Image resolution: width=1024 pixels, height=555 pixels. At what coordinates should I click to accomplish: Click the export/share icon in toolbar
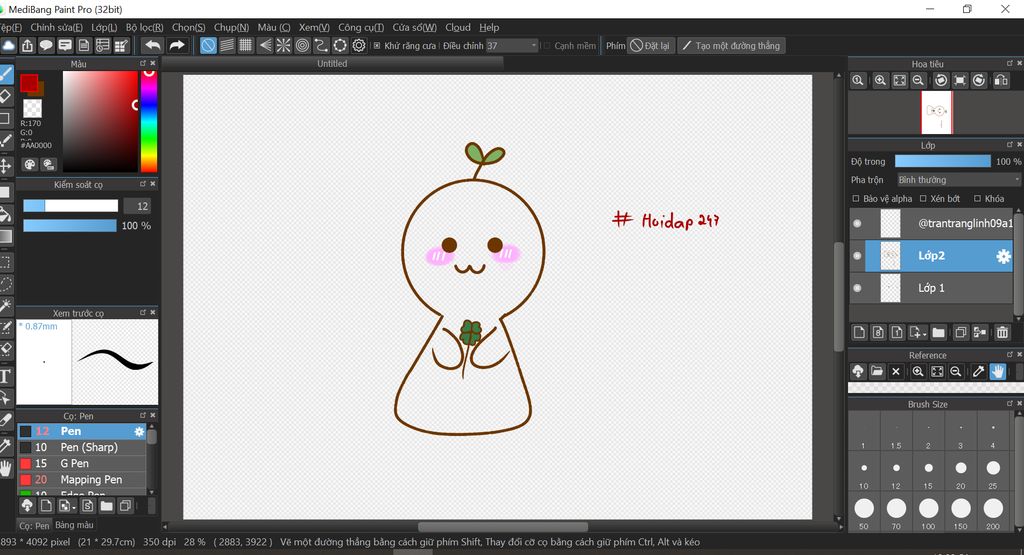coord(27,46)
